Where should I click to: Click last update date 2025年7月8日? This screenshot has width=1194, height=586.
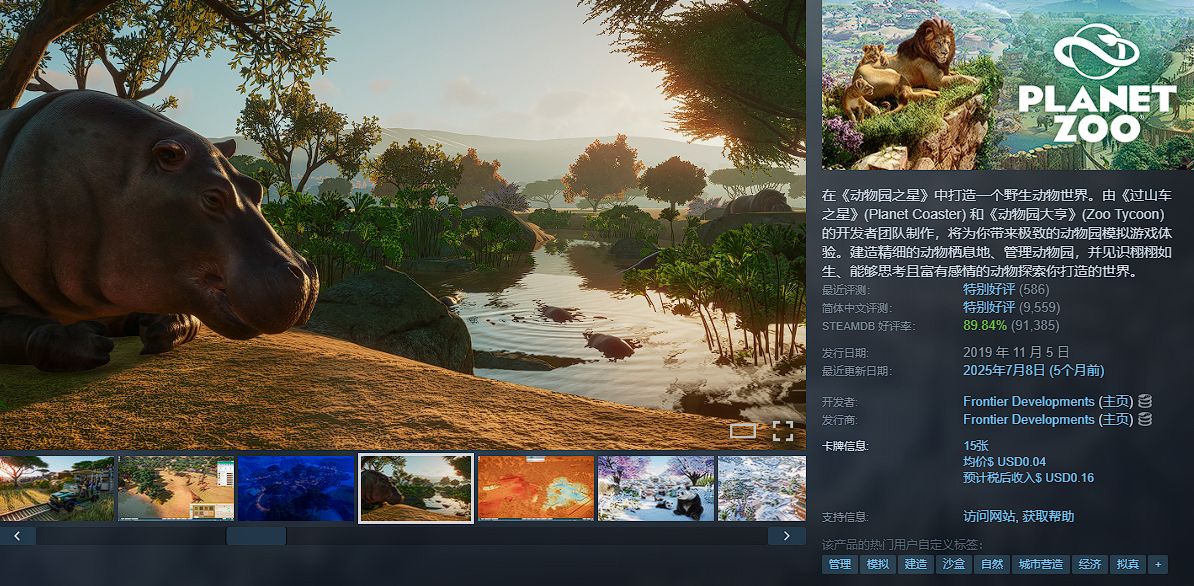coord(1033,371)
